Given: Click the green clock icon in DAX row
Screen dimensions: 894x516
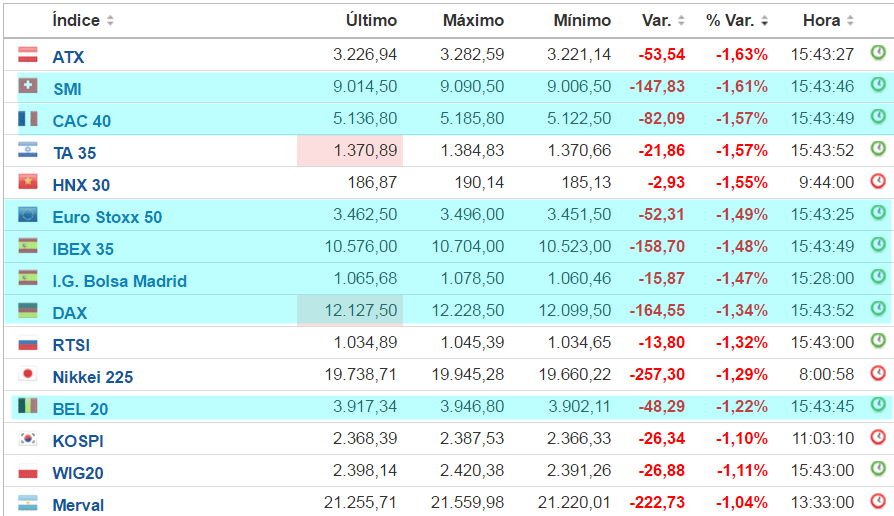Looking at the screenshot, I should point(878,309).
